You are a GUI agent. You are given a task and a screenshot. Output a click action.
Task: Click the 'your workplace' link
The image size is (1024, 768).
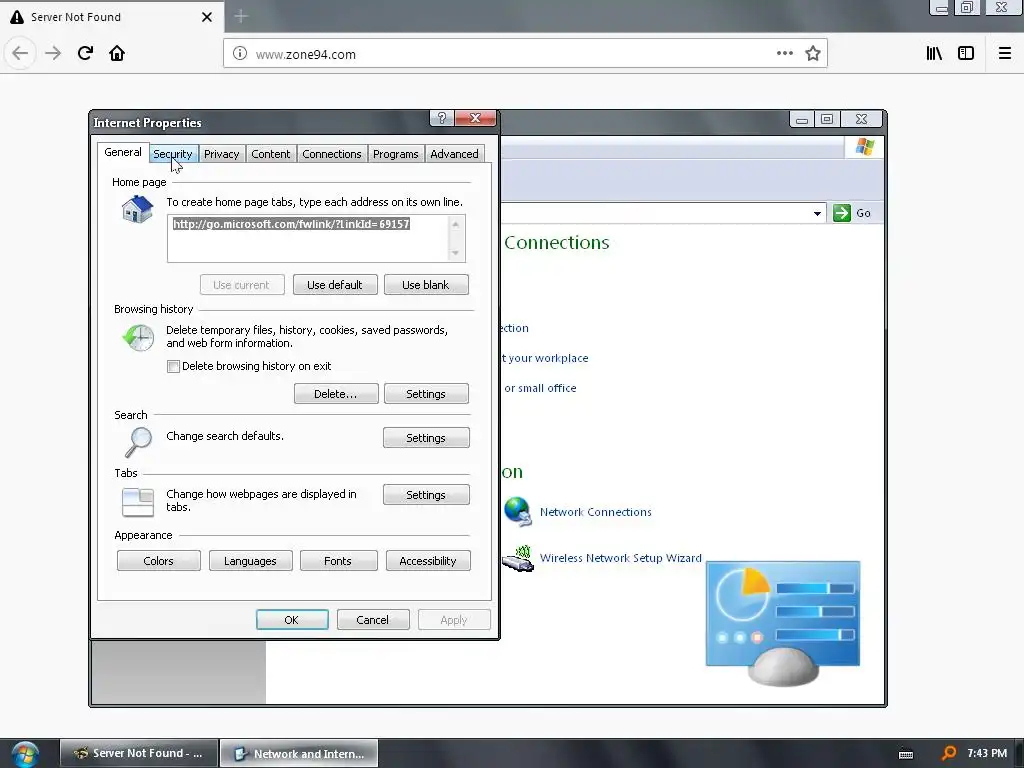pyautogui.click(x=545, y=358)
